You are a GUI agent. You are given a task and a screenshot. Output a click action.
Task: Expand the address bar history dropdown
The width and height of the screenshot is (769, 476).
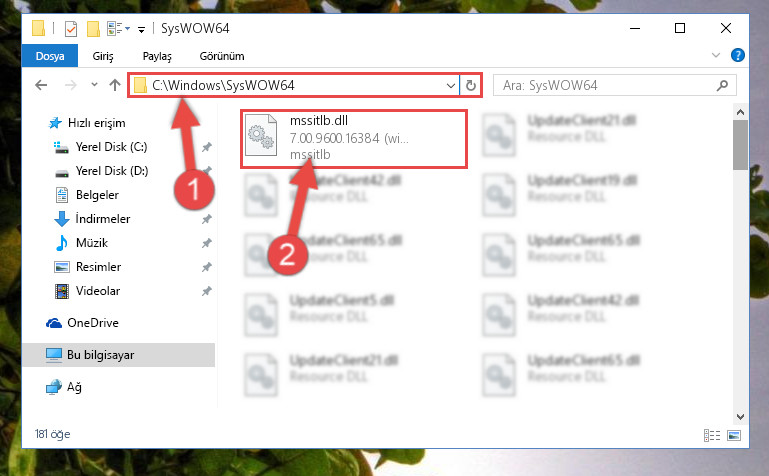tap(451, 86)
